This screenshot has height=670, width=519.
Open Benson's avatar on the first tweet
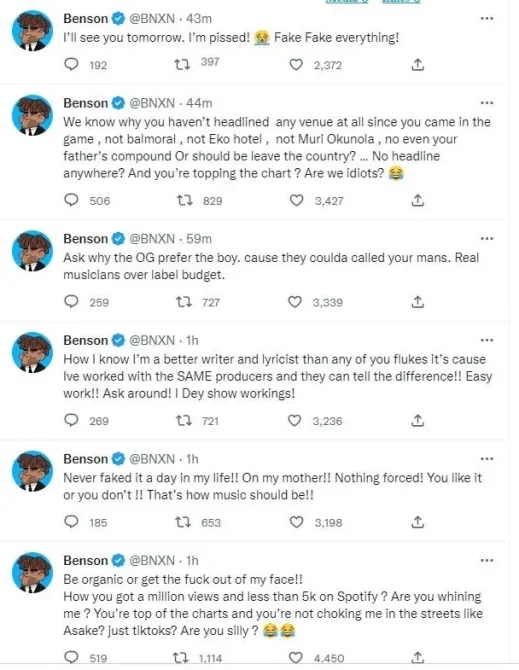tap(32, 31)
